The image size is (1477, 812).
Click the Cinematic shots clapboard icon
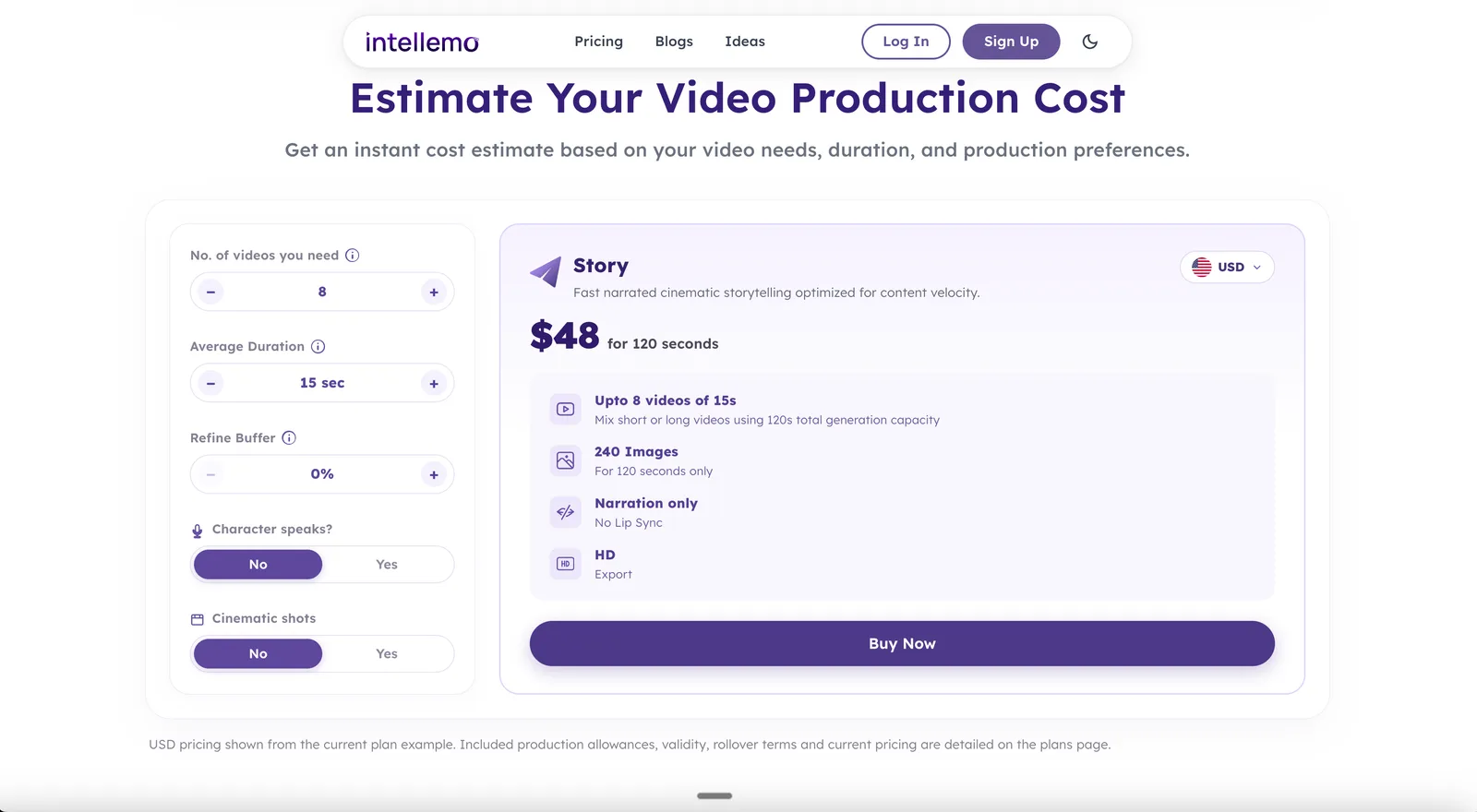pyautogui.click(x=198, y=619)
